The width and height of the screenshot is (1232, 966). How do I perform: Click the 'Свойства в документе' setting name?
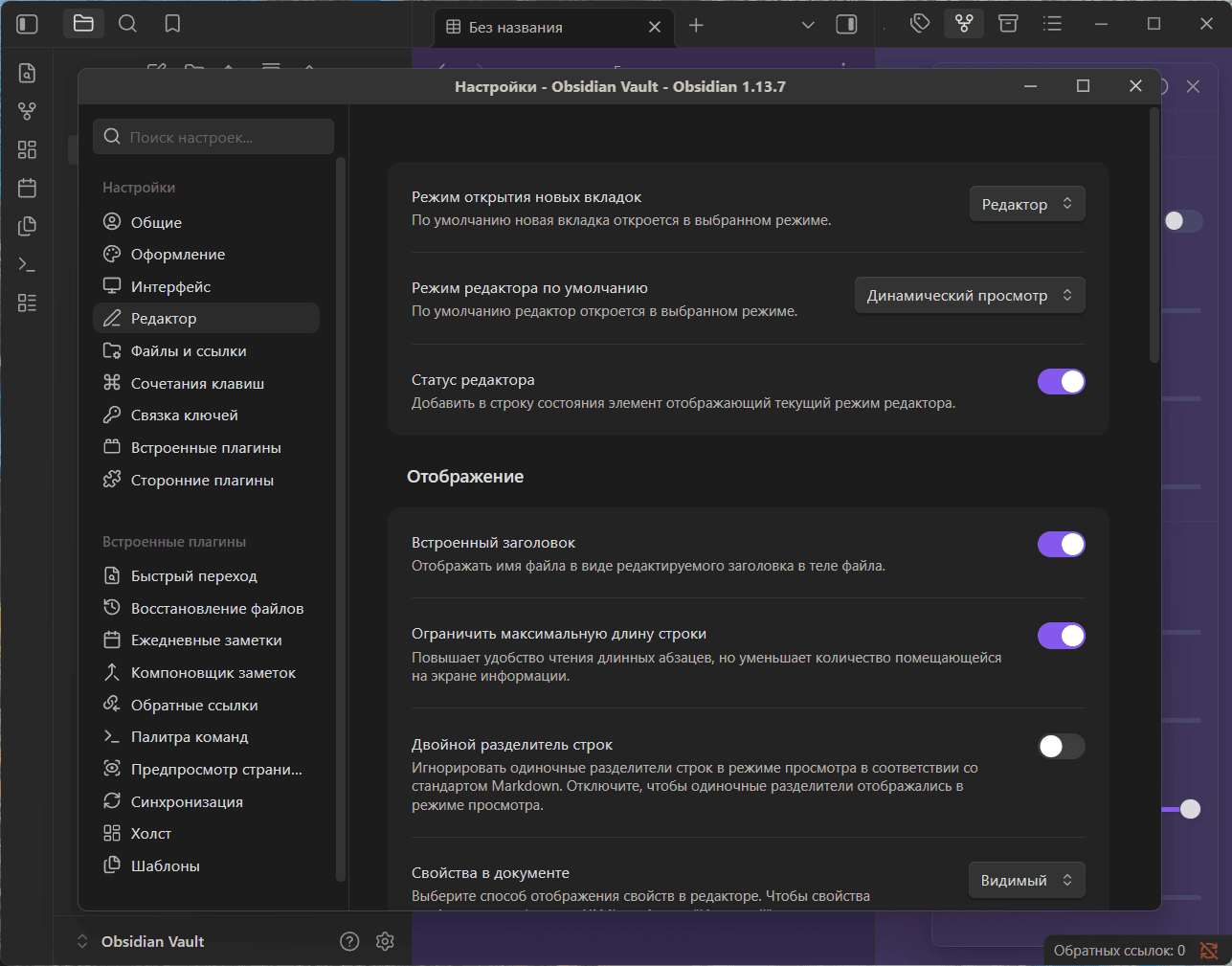tap(490, 873)
